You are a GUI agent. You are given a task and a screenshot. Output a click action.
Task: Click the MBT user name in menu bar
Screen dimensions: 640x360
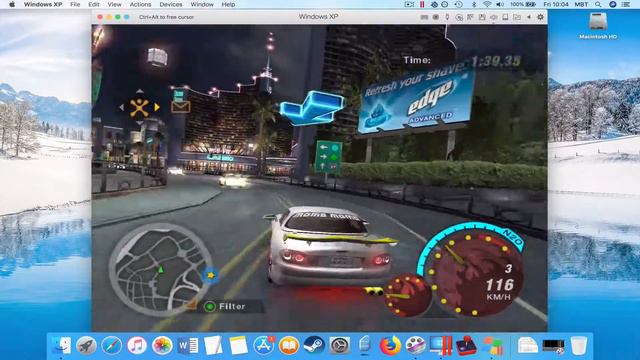tap(581, 4)
